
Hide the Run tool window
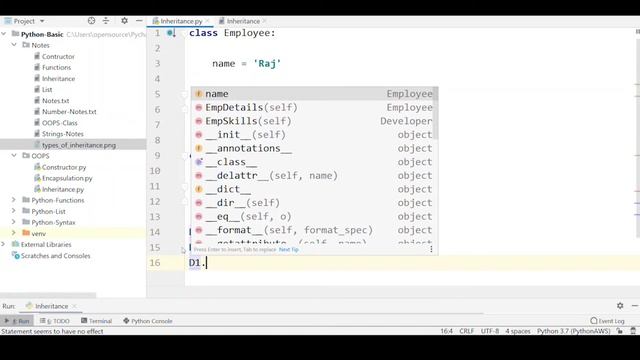pos(635,305)
